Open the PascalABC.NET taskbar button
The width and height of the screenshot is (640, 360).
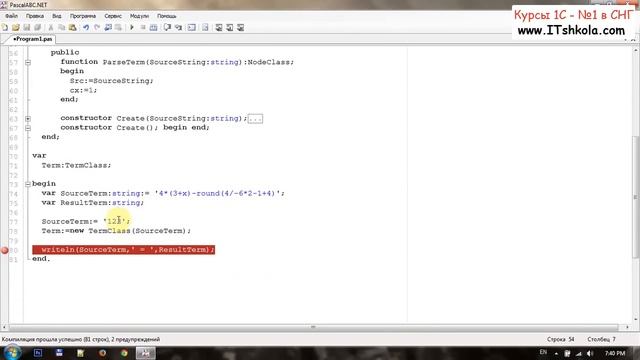[145, 353]
